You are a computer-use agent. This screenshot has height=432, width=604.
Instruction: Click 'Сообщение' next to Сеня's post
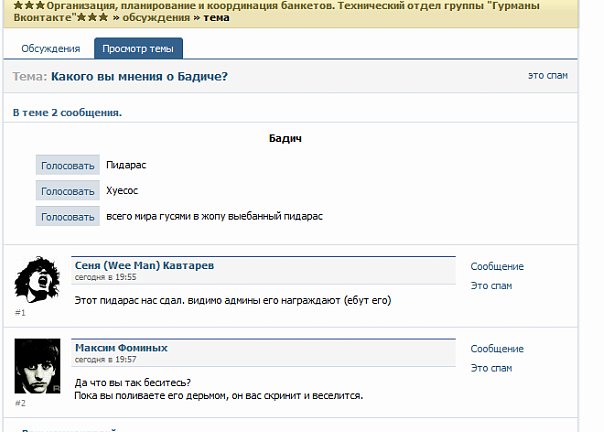(497, 266)
